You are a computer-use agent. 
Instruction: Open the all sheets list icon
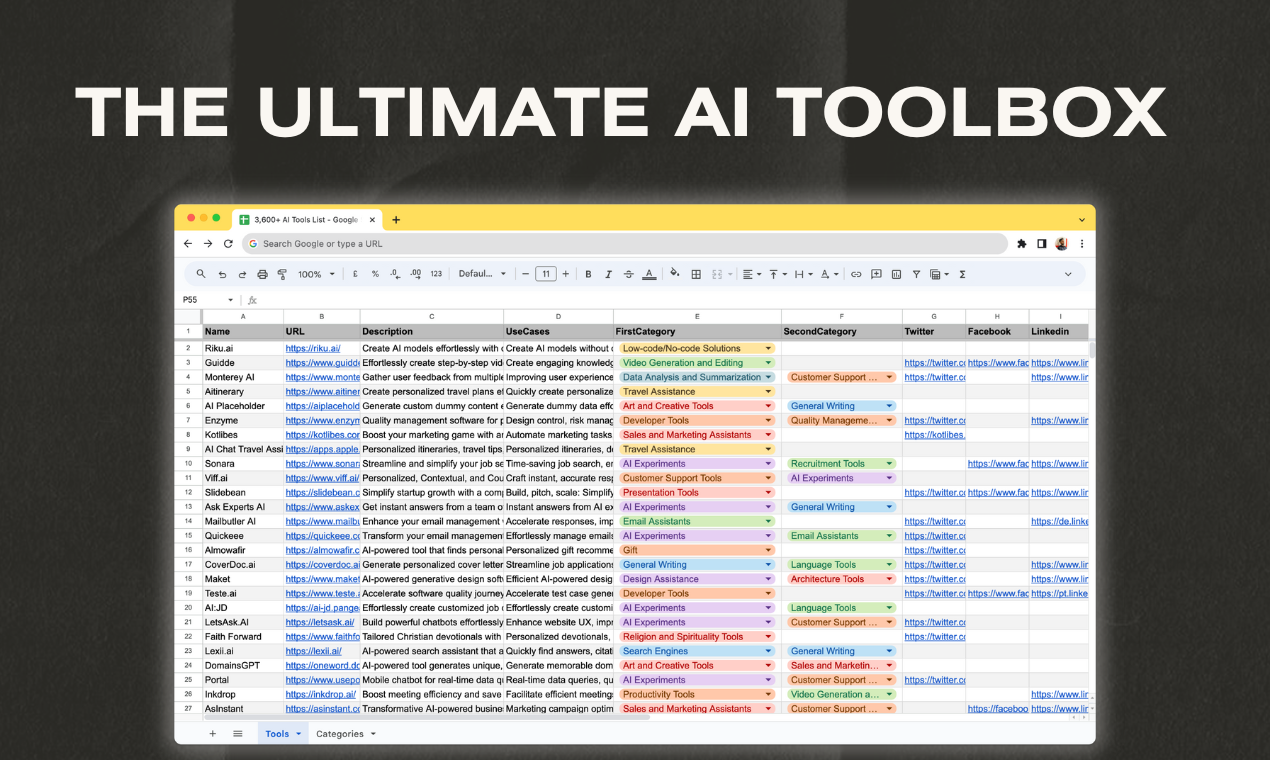point(238,733)
